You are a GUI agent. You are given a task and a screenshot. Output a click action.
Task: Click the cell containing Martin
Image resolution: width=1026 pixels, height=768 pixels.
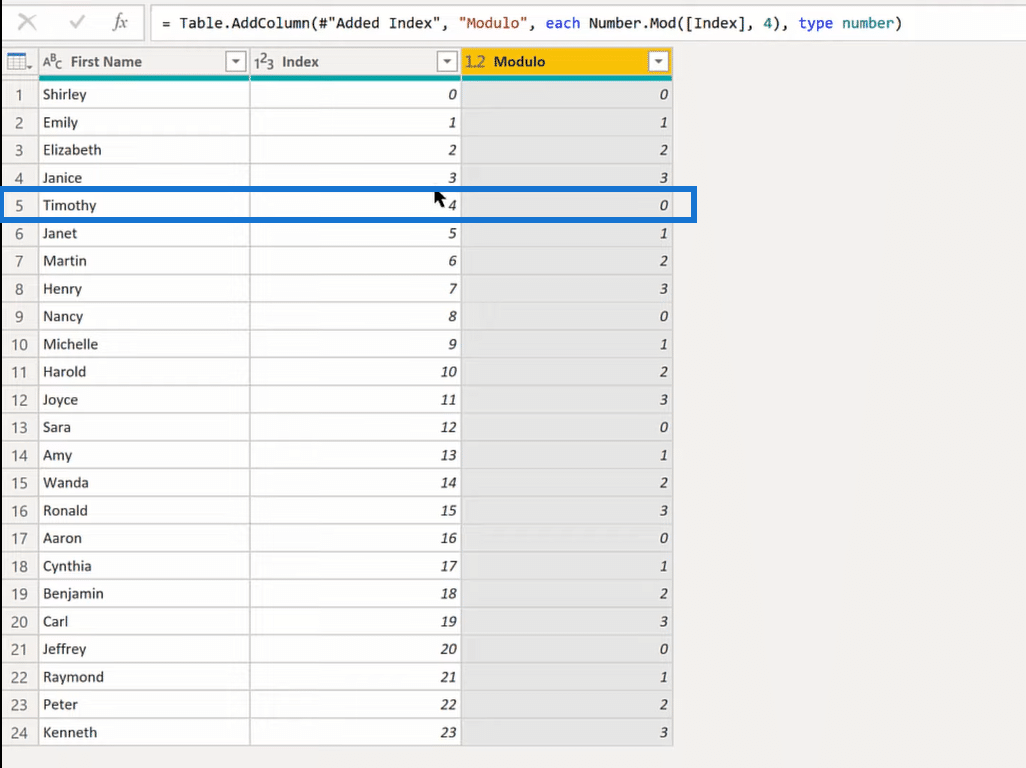point(144,261)
